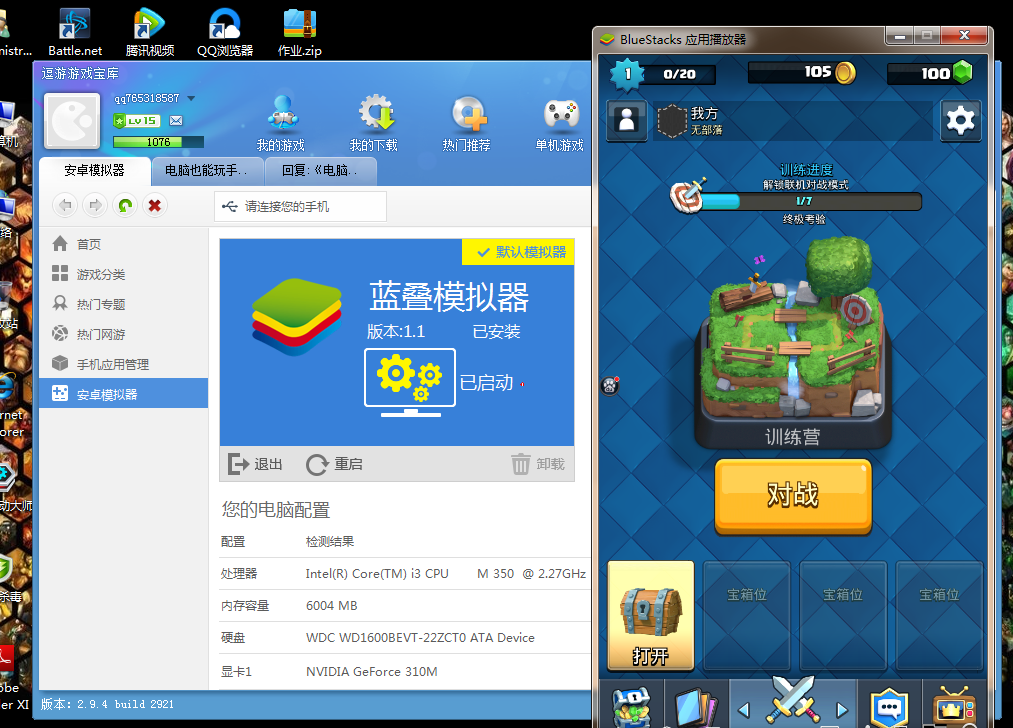Screen dimensions: 1013x728
Task: Expand account dropdown next to qq765318587
Action: (x=191, y=98)
